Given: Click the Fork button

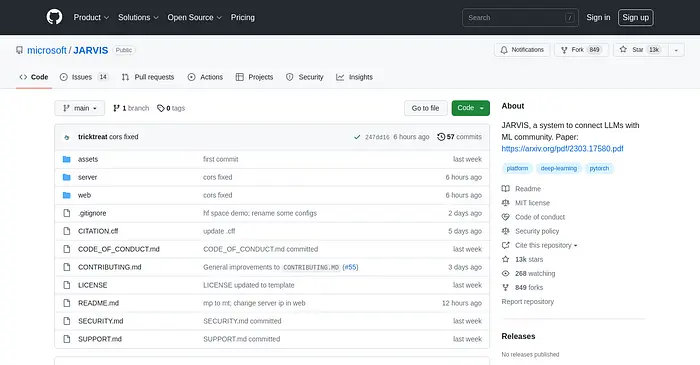Looking at the screenshot, I should (581, 50).
